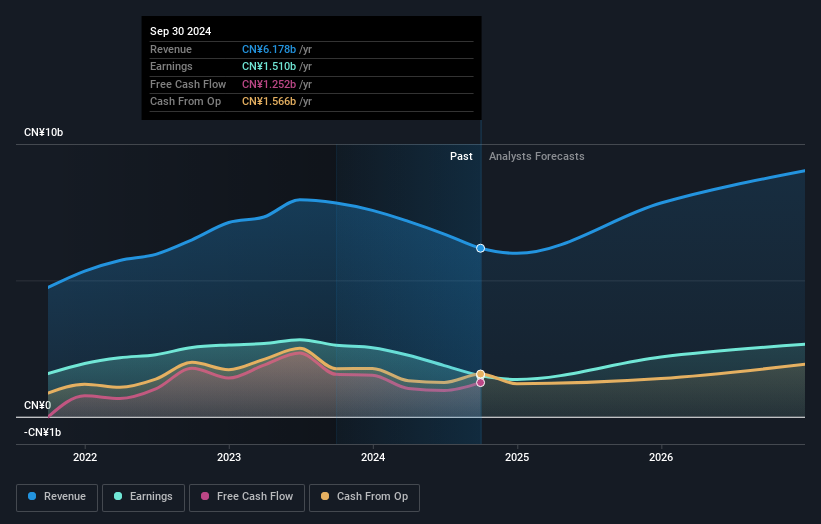
Task: Click the Free Cash Flow label in tooltip
Action: tap(188, 84)
